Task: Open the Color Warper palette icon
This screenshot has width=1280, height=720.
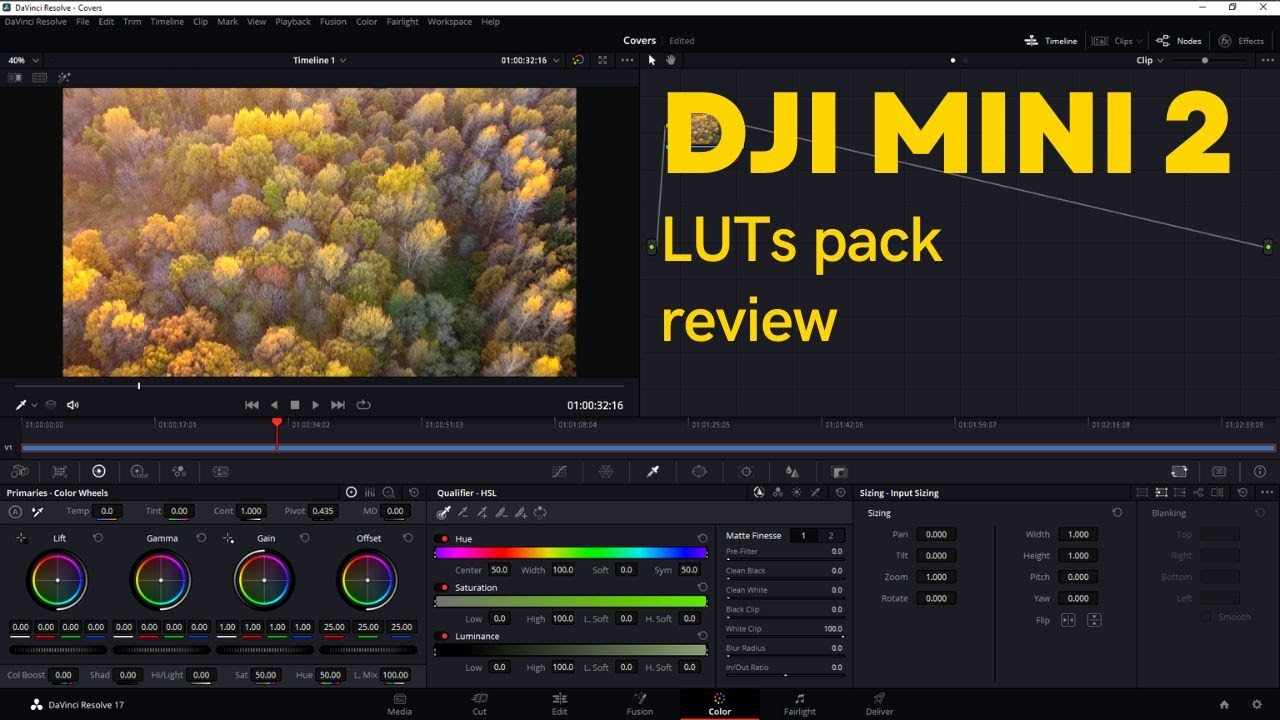Action: (x=606, y=471)
